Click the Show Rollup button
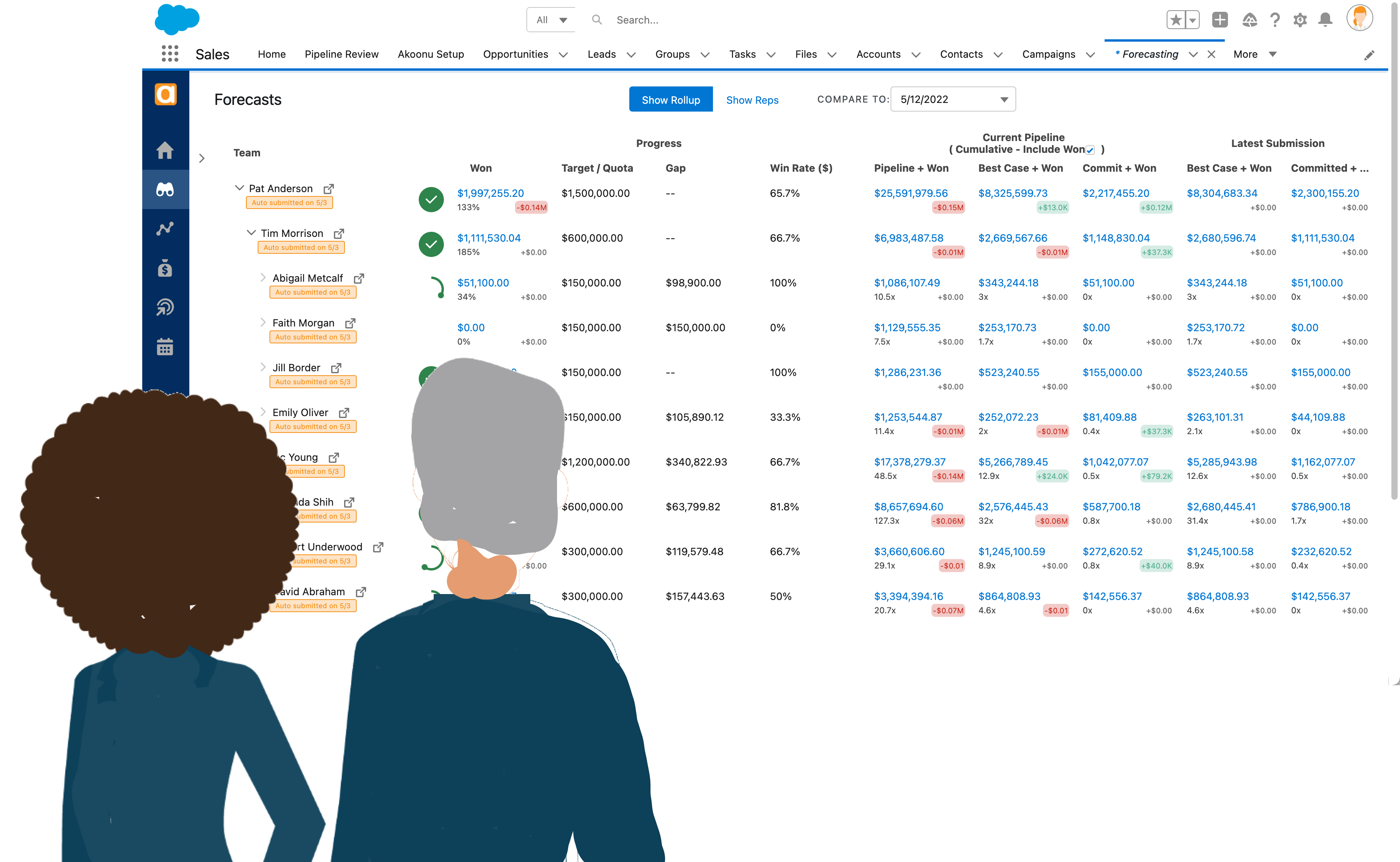The height and width of the screenshot is (862, 1400). coord(671,100)
